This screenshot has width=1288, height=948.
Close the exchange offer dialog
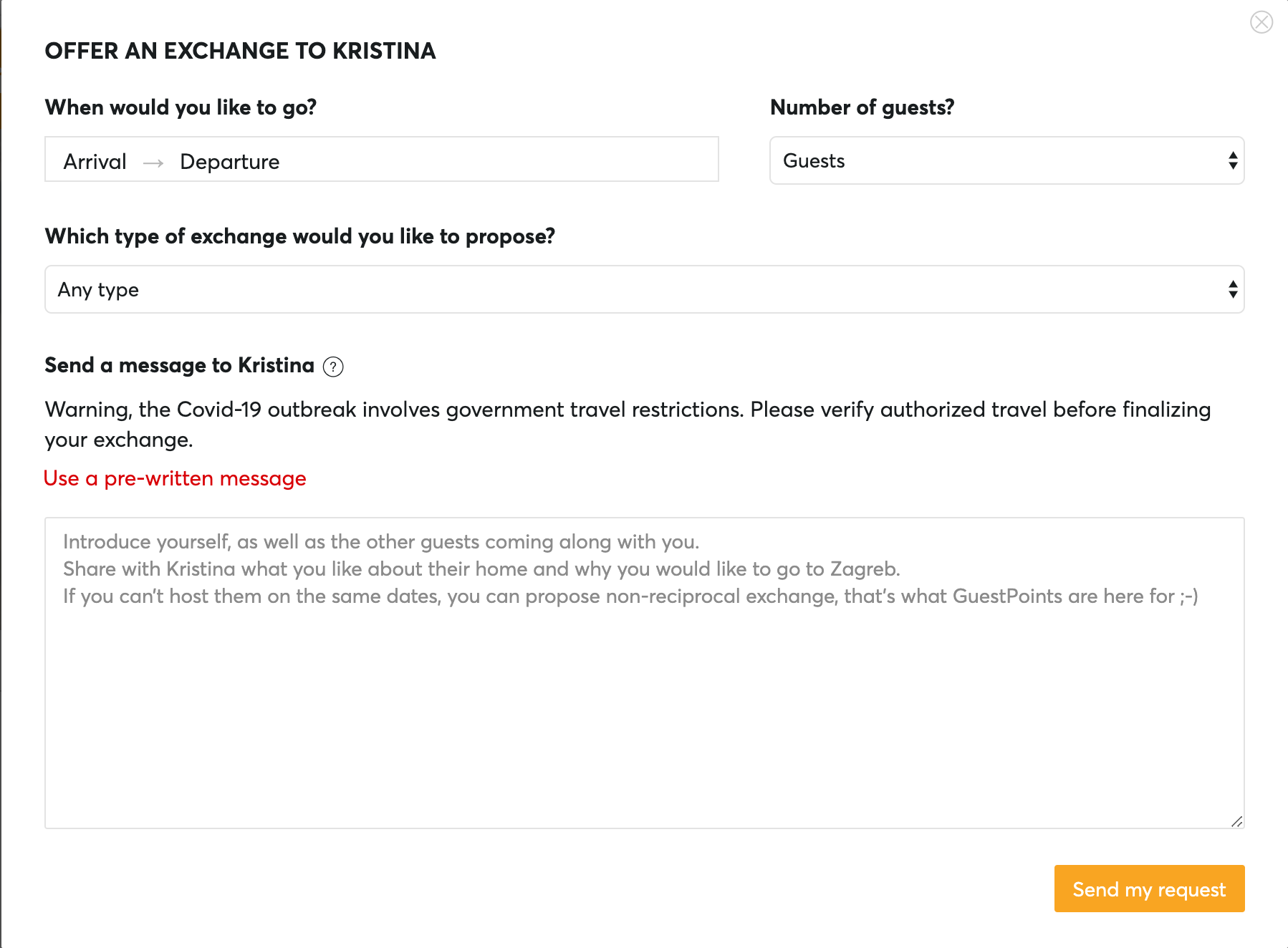click(1261, 22)
